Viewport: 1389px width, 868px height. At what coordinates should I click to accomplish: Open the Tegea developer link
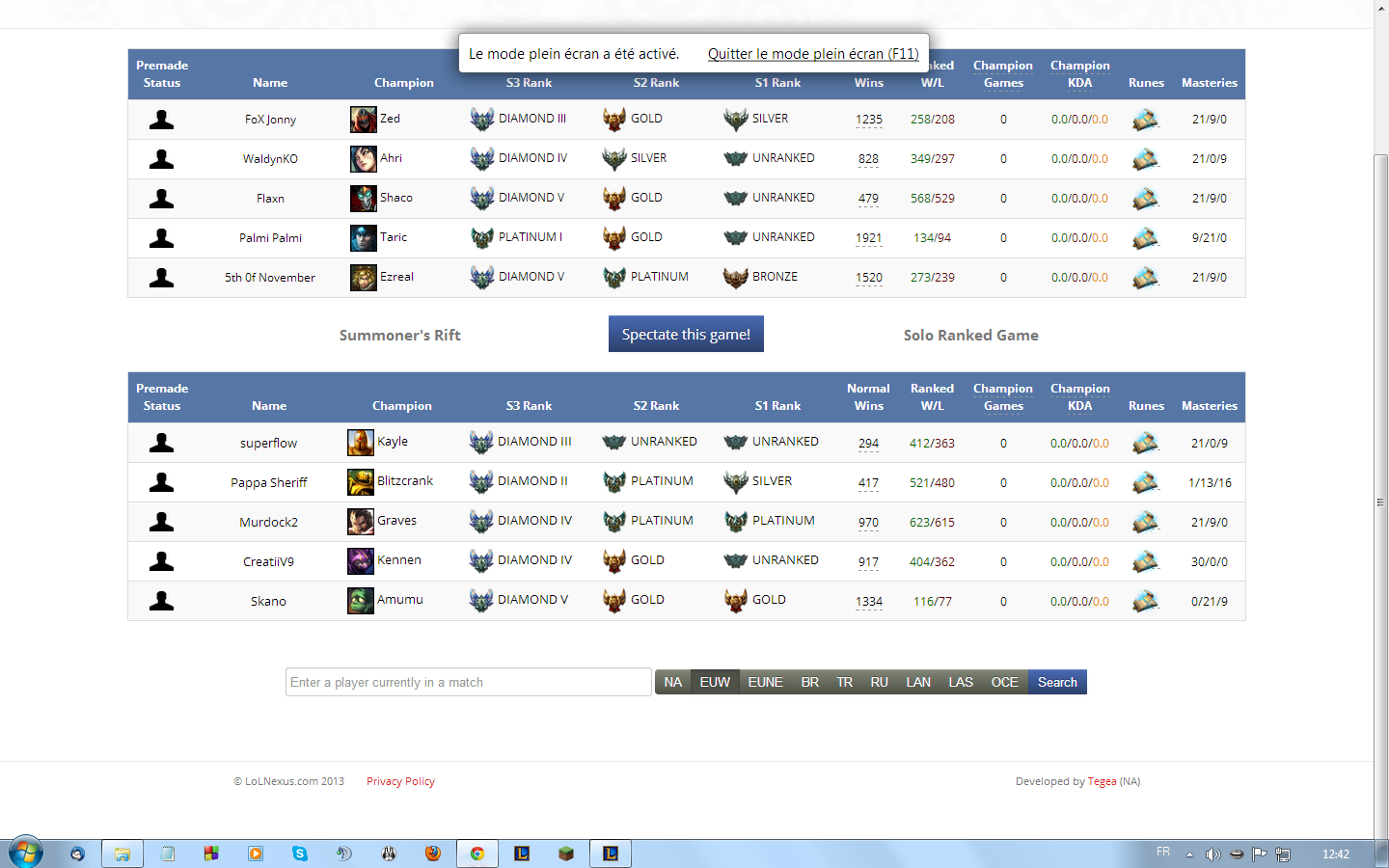click(1102, 781)
